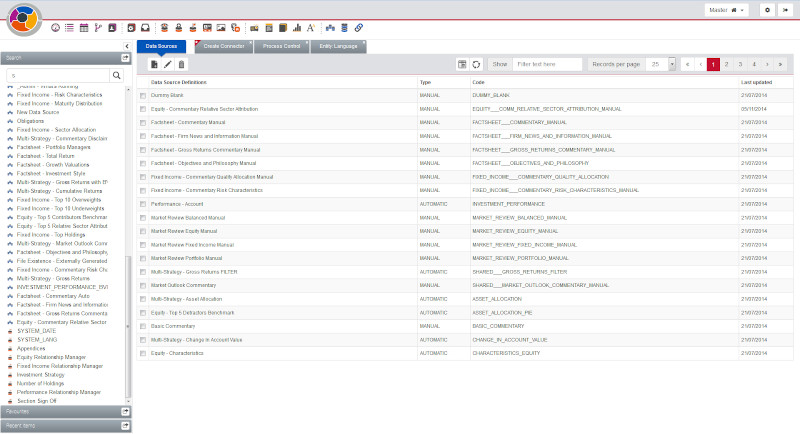Check the Market Outlook Commentary row checkbox
This screenshot has width=800, height=434.
(143, 286)
